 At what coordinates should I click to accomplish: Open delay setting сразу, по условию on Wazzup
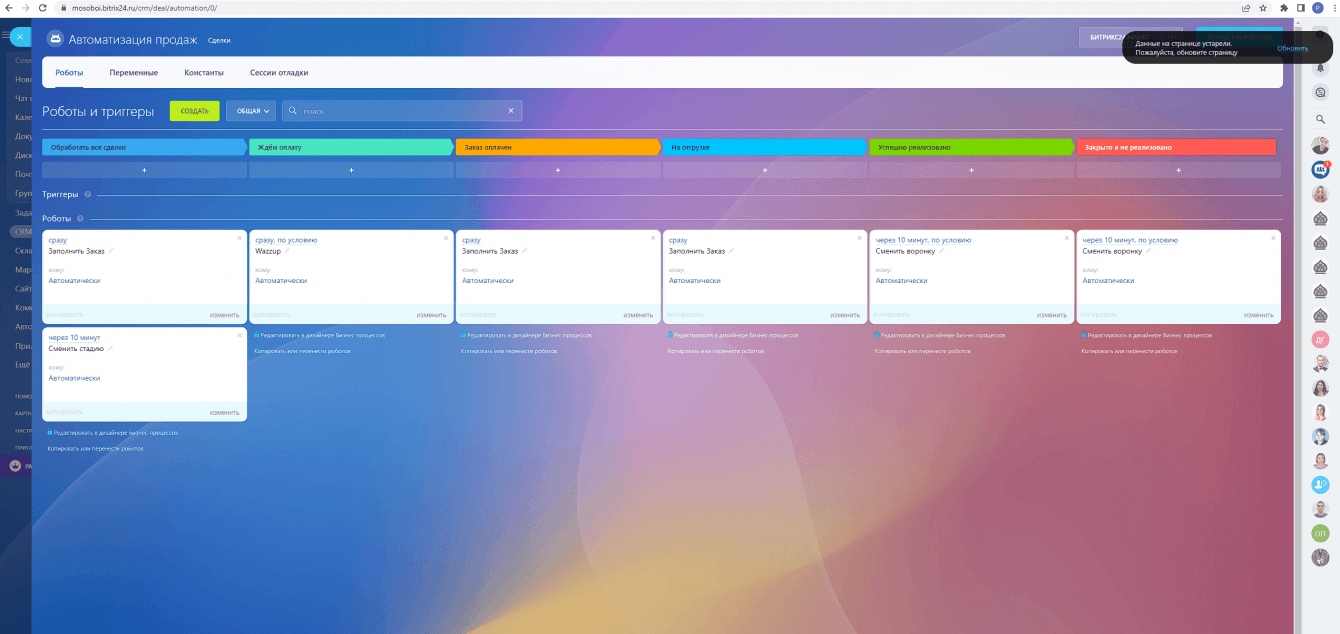[286, 240]
